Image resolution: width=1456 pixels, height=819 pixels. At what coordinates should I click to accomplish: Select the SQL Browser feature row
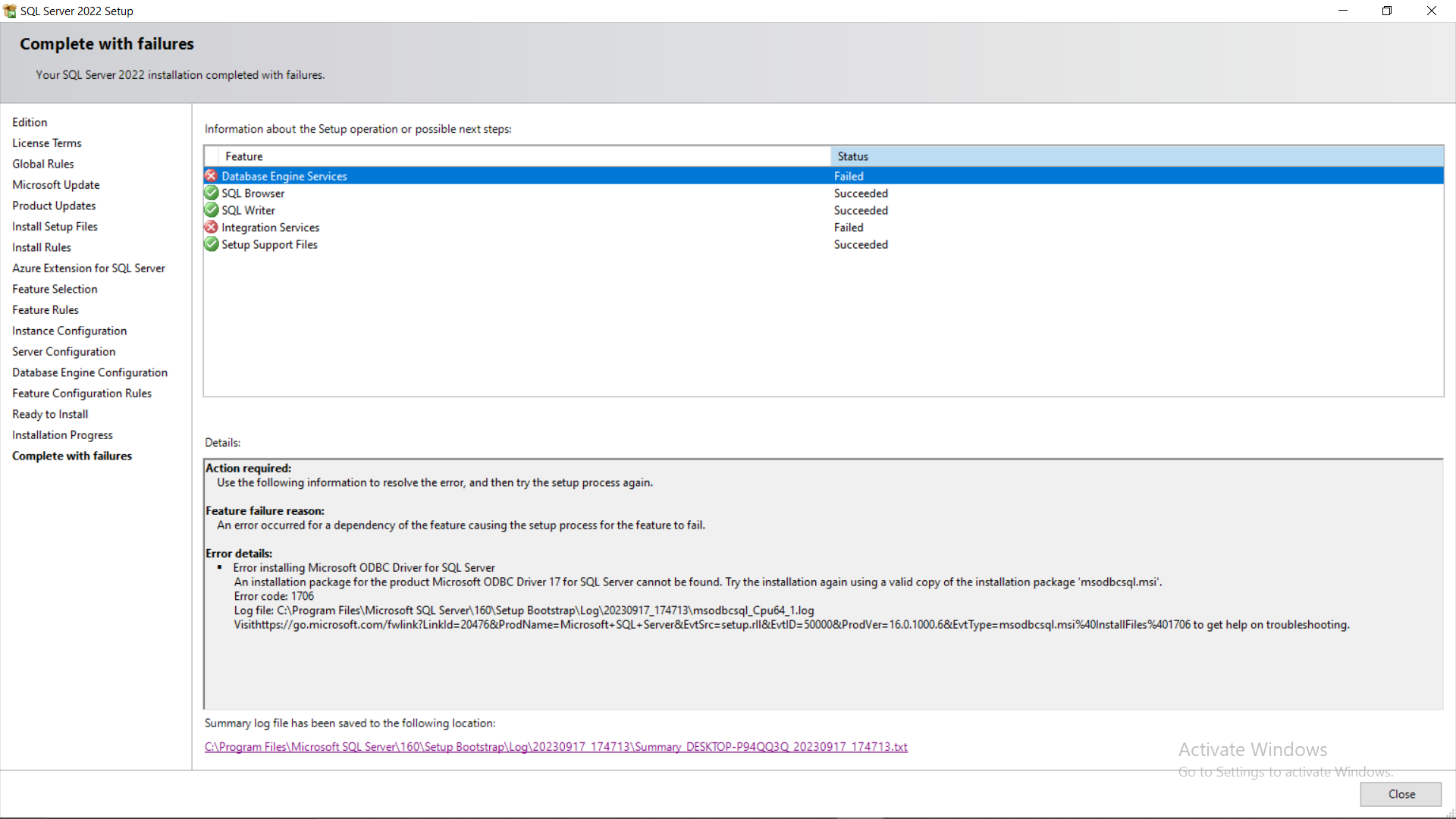point(253,193)
